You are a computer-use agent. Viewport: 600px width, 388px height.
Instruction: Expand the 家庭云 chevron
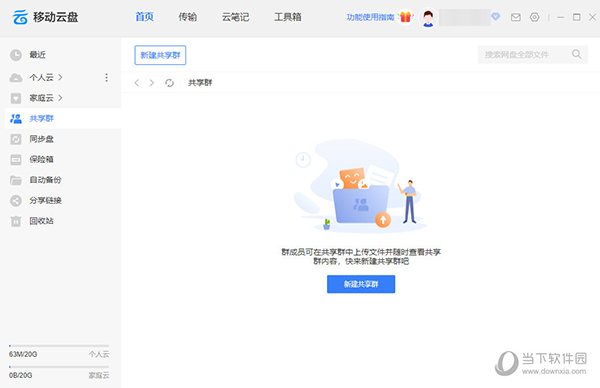click(60, 98)
